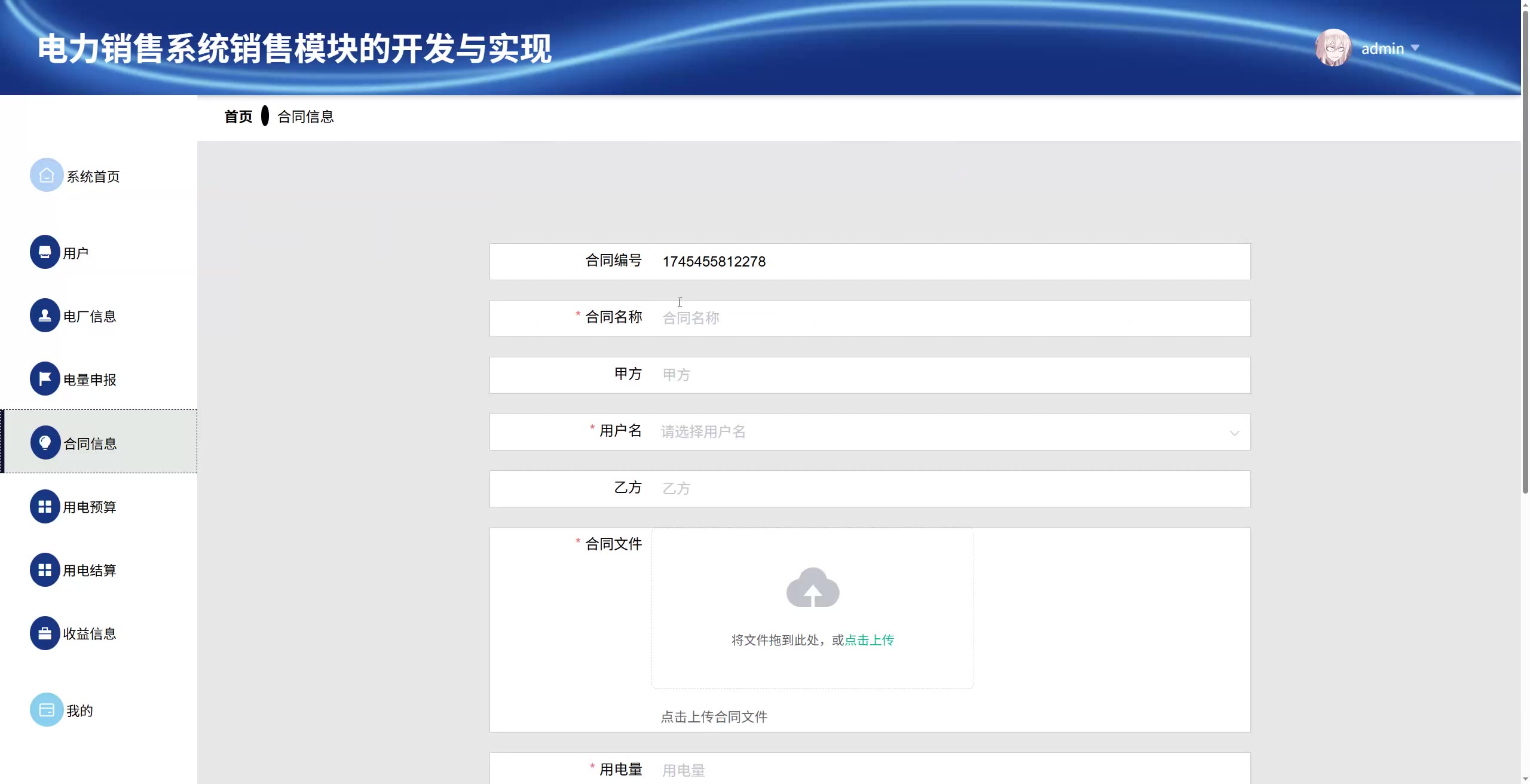Click the 用电结算 grid icon
The width and height of the screenshot is (1530, 784).
tap(45, 570)
